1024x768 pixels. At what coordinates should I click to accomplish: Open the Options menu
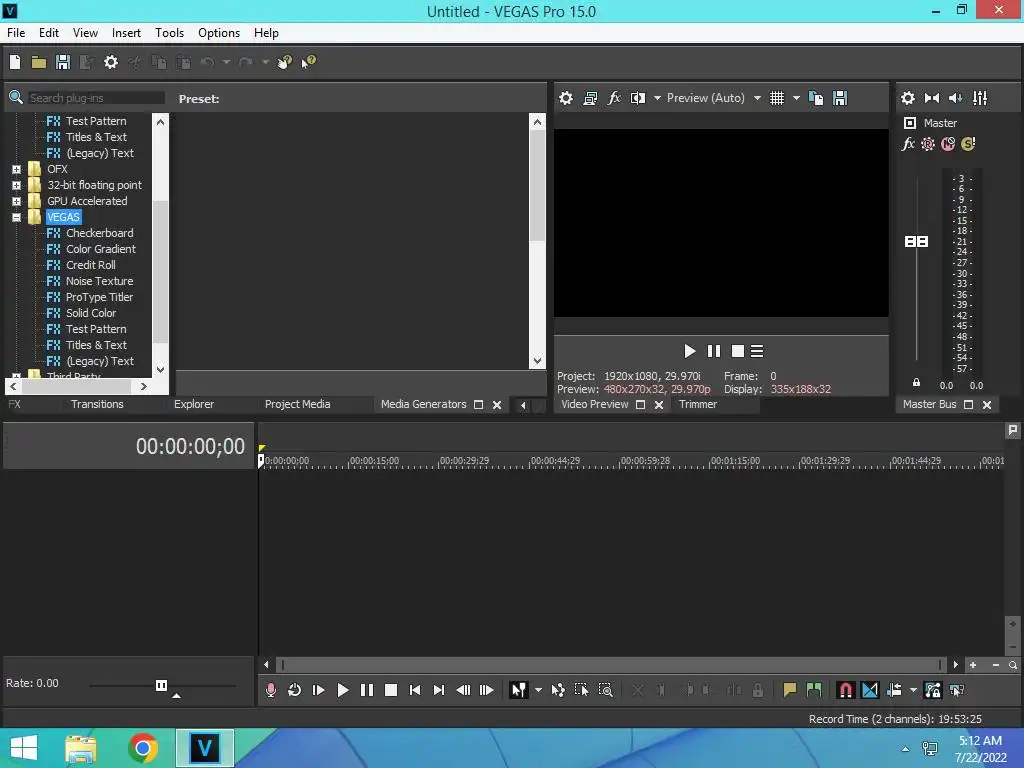(x=219, y=33)
